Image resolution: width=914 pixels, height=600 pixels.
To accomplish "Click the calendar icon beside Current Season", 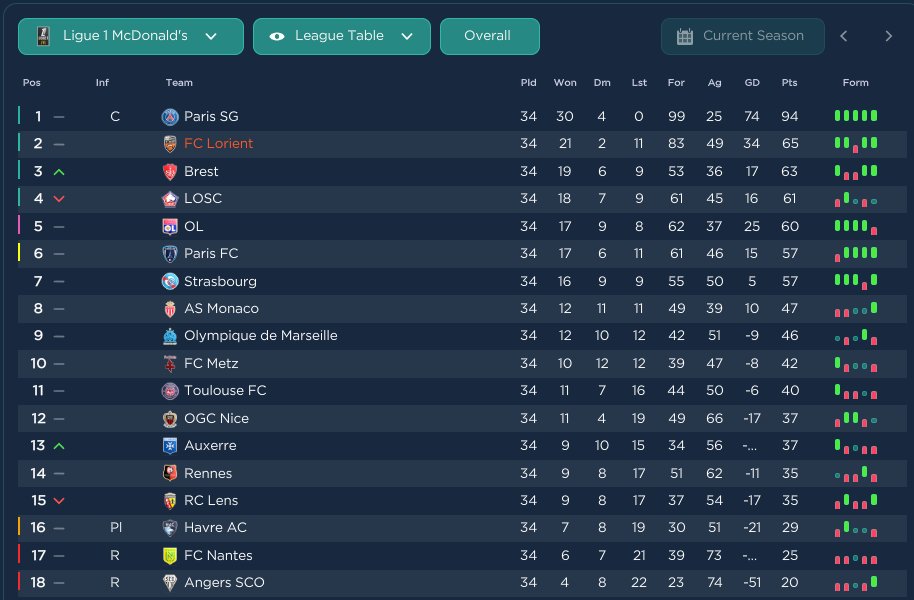I will coord(685,36).
